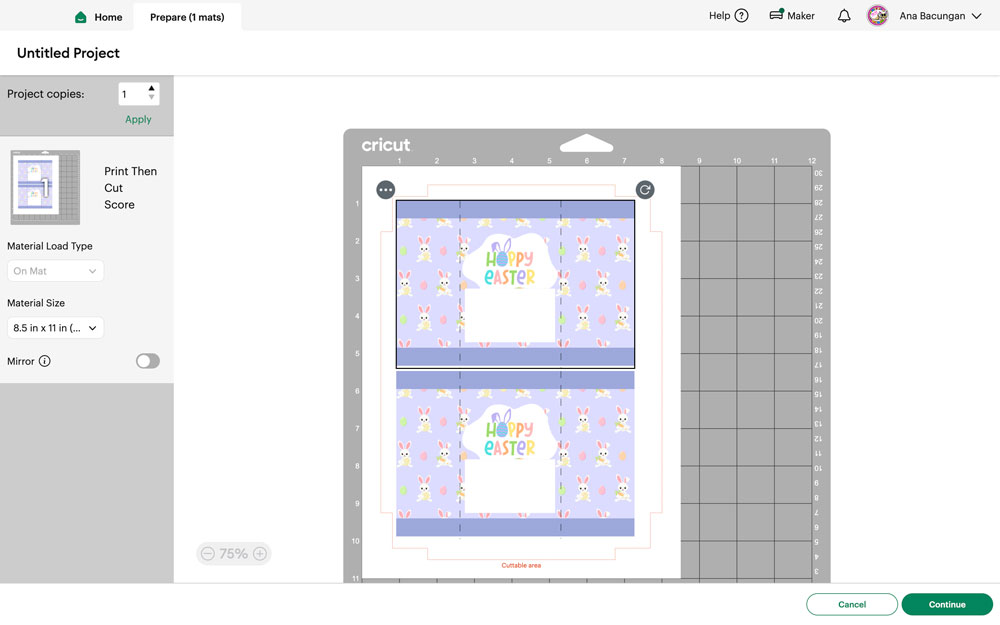Screen dimensions: 1000x625
Task: Select the Prepare (1 mats) tab
Action: (187, 17)
